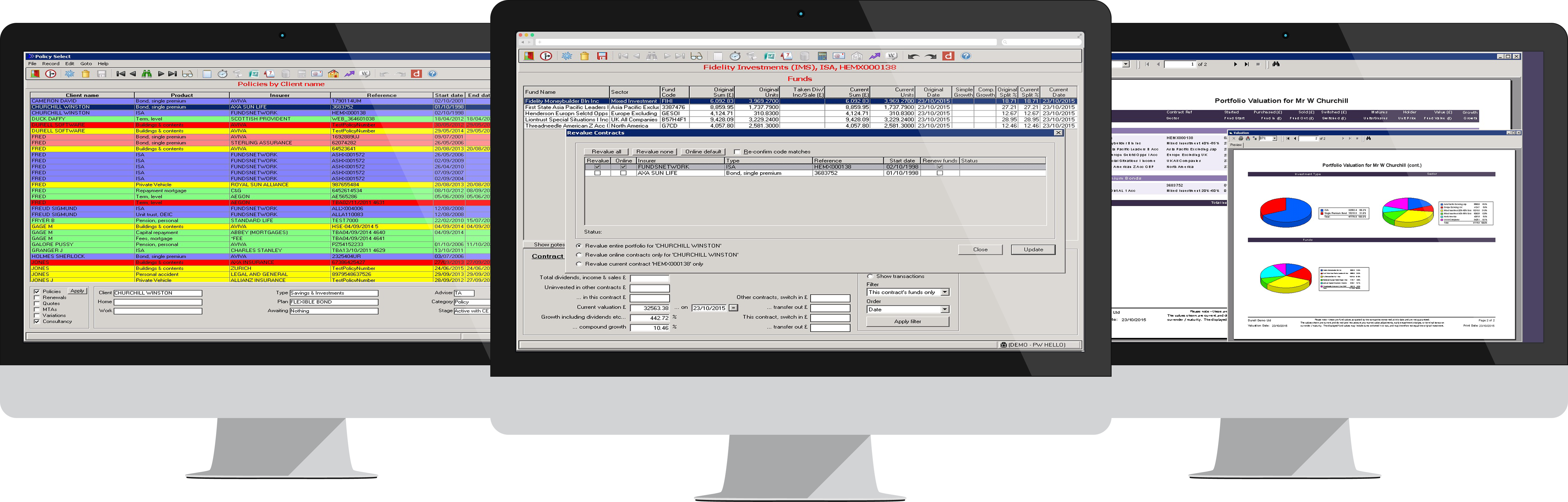1568x502 pixels.
Task: Select the DUCK DAFFY policy row
Action: (260, 119)
